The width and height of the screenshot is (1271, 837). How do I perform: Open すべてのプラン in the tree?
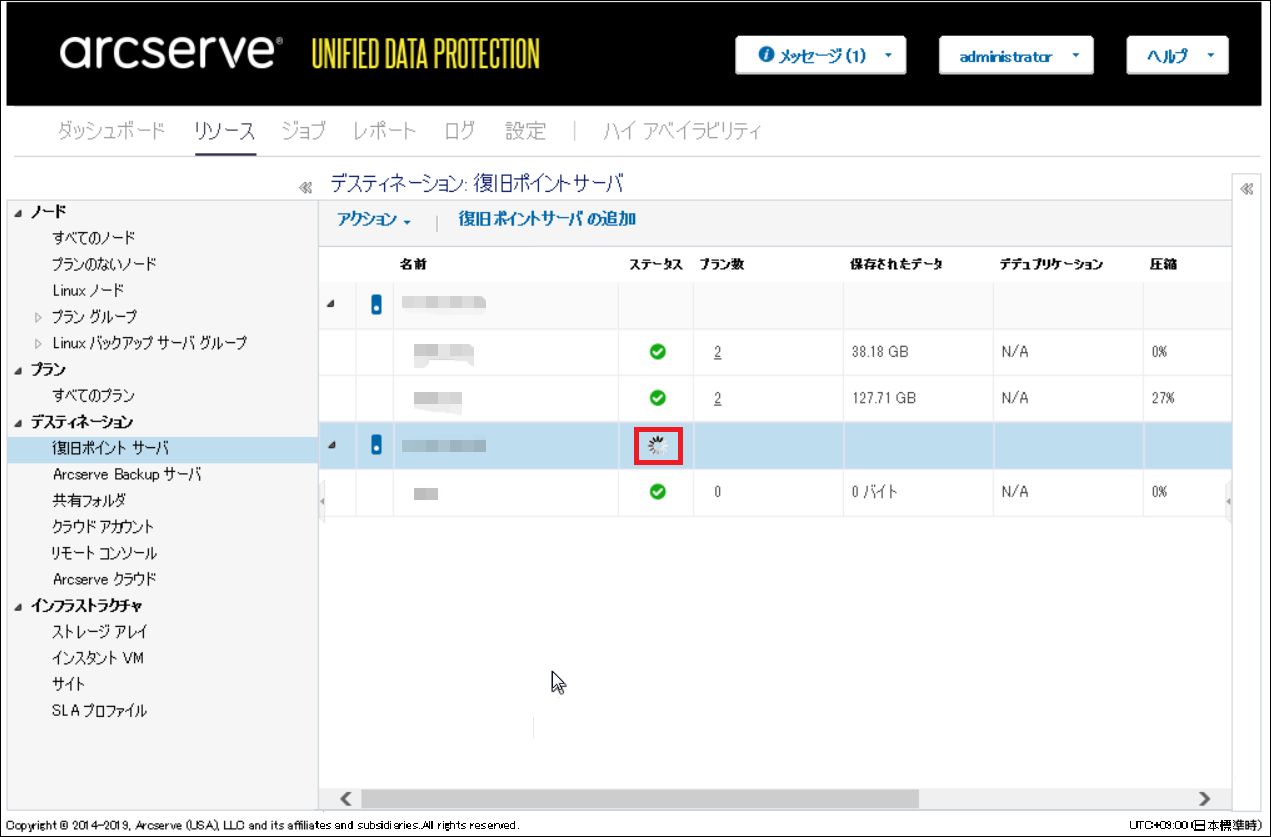pos(93,396)
